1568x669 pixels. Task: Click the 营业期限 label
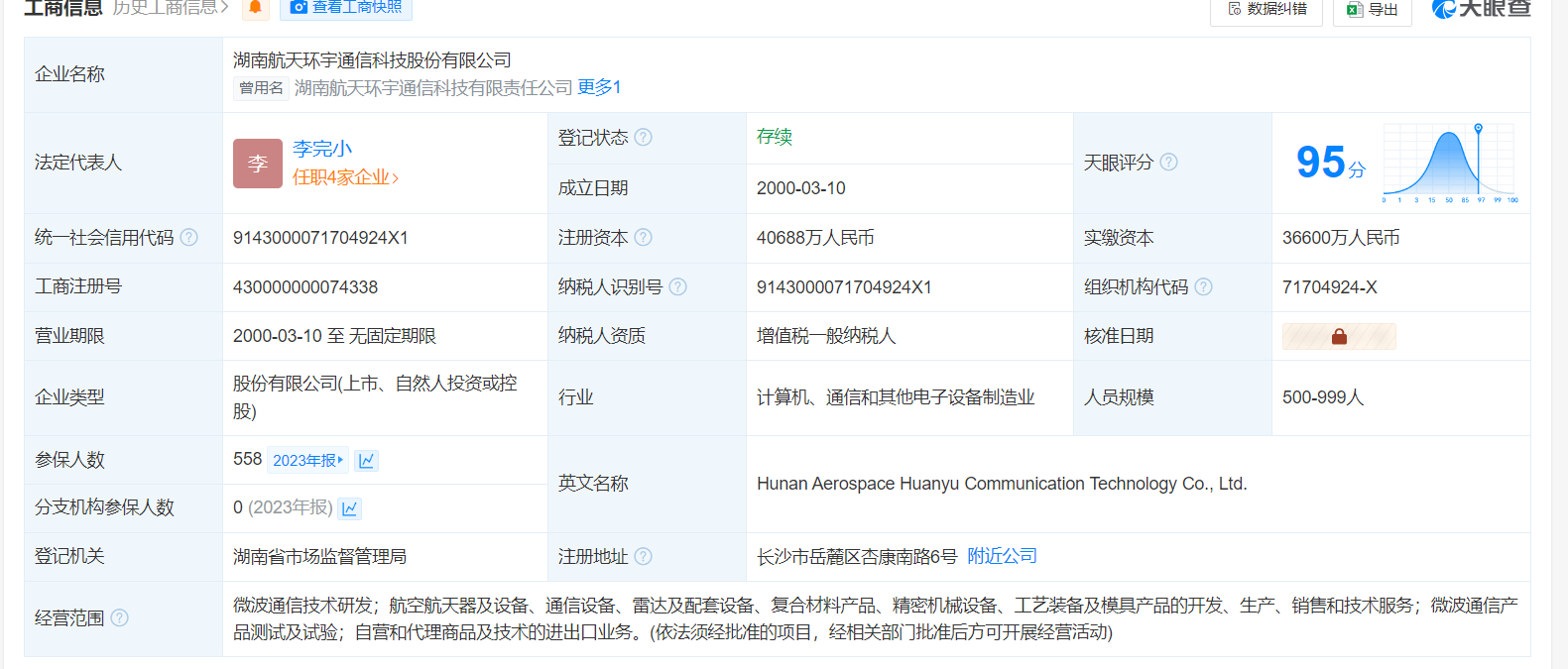pos(69,336)
